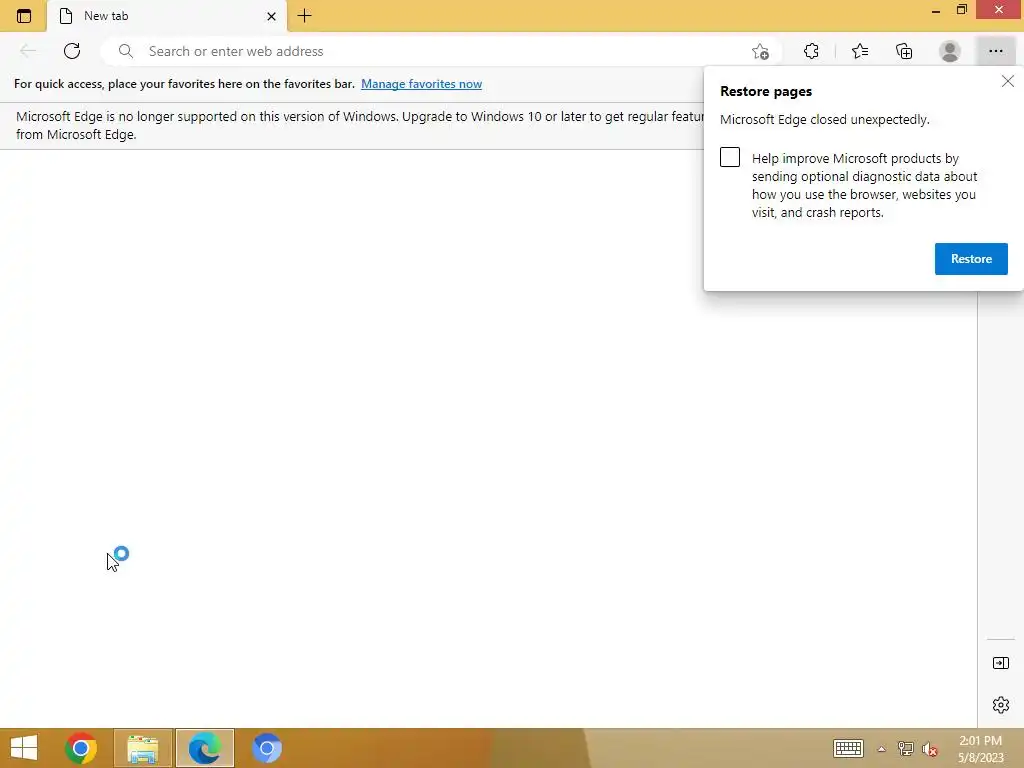Open the network status tray icon
The width and height of the screenshot is (1024, 768).
[x=906, y=749]
